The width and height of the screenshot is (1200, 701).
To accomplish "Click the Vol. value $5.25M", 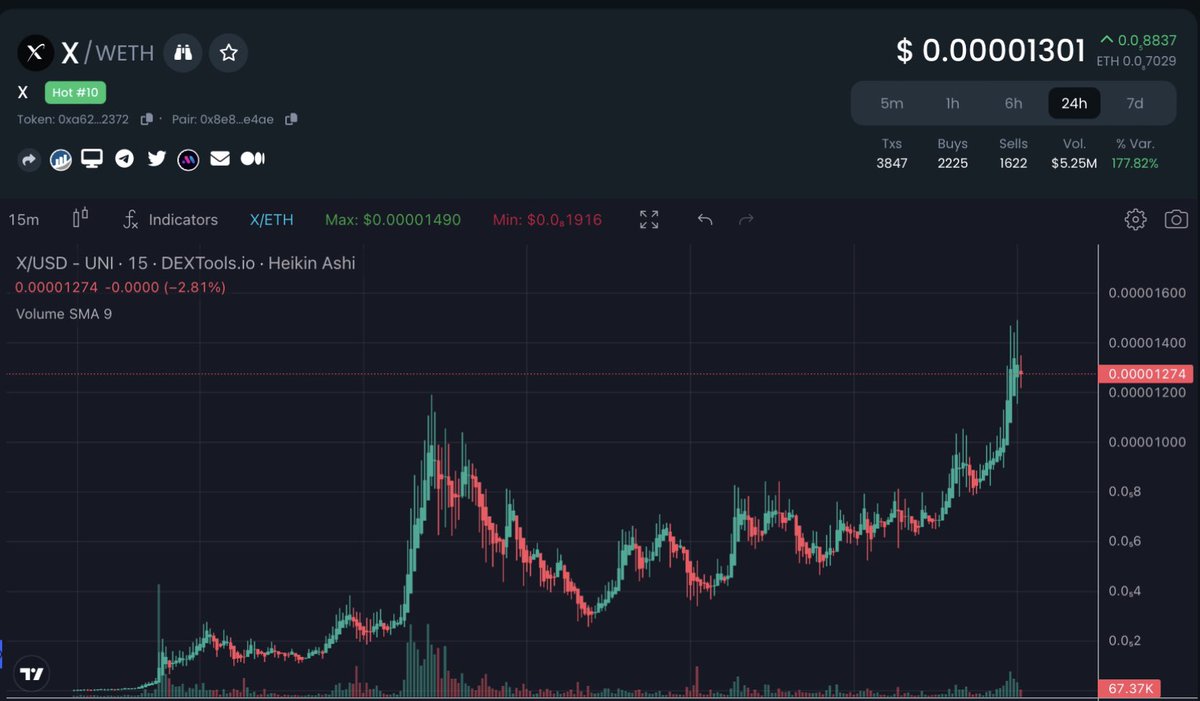I will pyautogui.click(x=1073, y=163).
